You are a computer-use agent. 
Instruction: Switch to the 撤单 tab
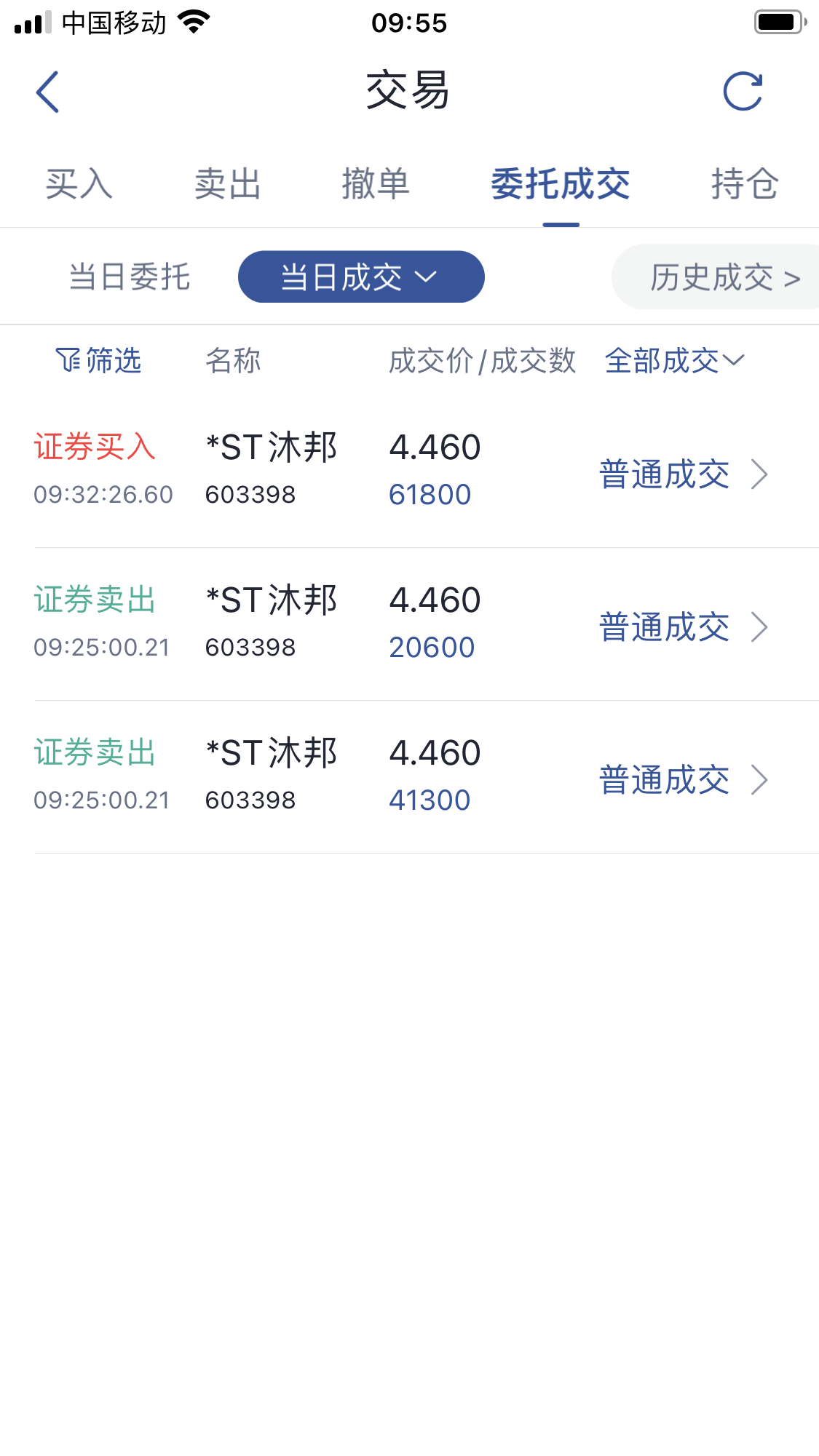(x=376, y=183)
